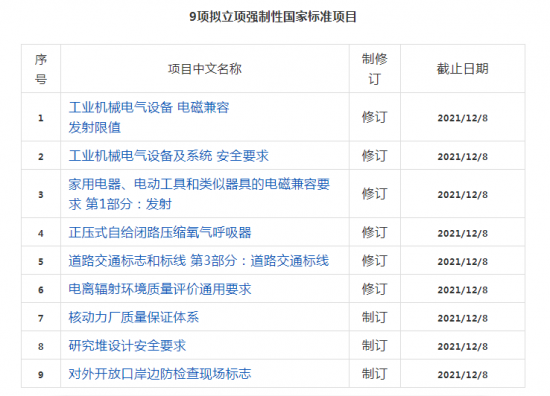Click 制订 in the 研究堆 row
Screen dimensions: 550x396
coord(375,345)
